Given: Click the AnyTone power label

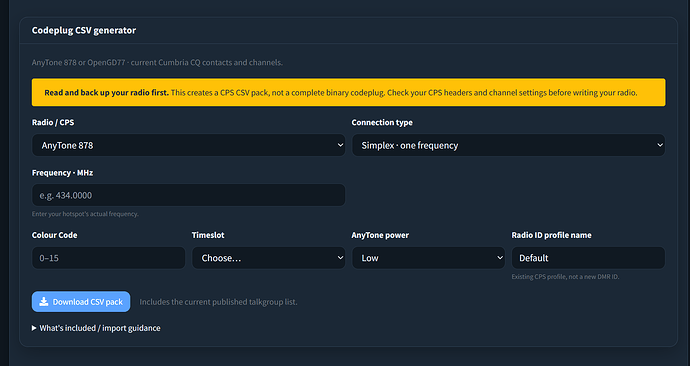Looking at the screenshot, I should tap(380, 235).
